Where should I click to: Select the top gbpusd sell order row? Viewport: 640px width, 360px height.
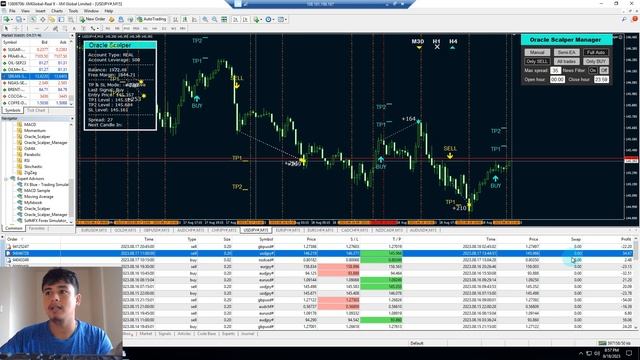point(319,247)
